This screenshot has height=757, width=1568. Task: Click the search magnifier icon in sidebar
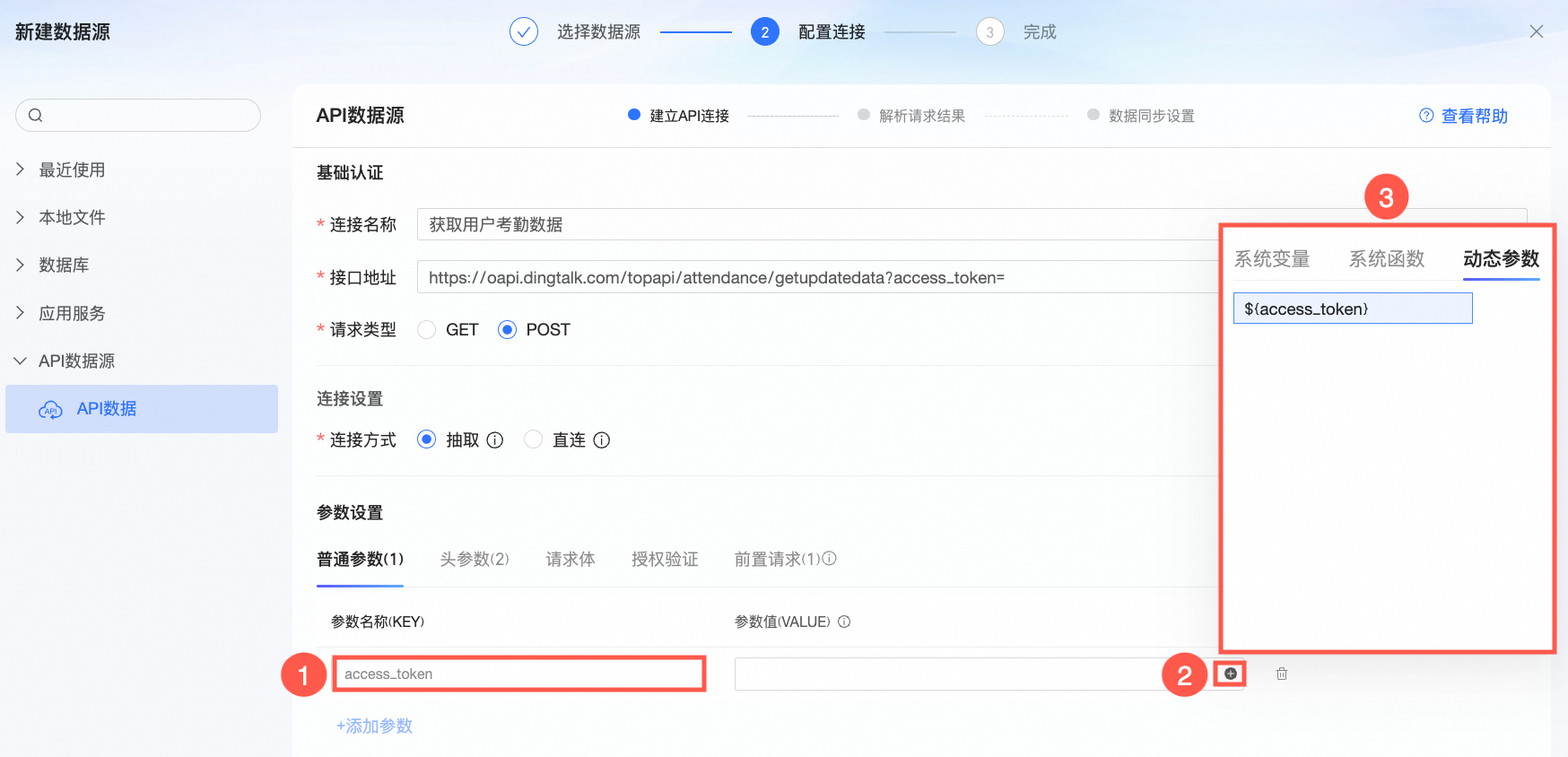[x=36, y=115]
